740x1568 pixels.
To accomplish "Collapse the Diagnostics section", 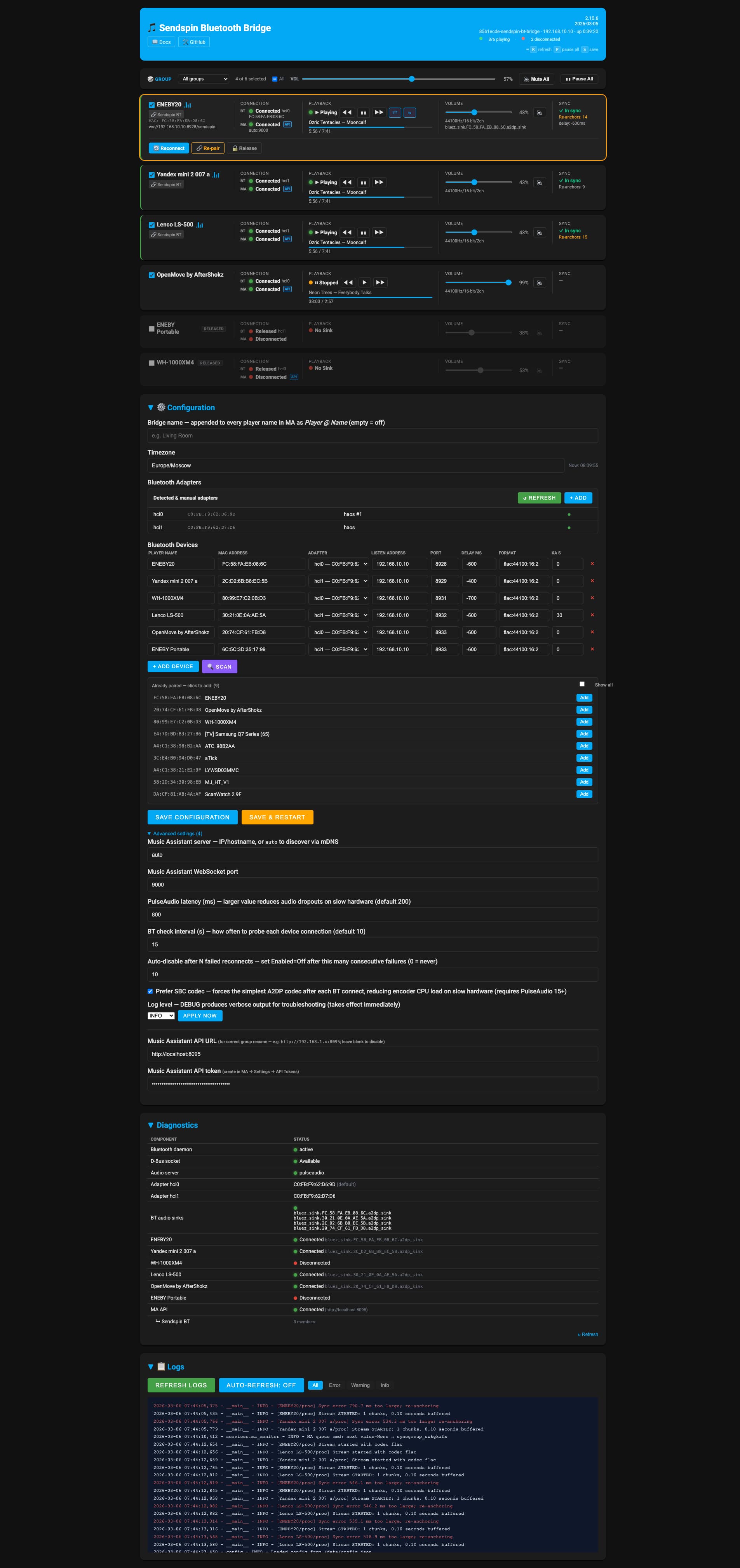I will click(173, 1125).
